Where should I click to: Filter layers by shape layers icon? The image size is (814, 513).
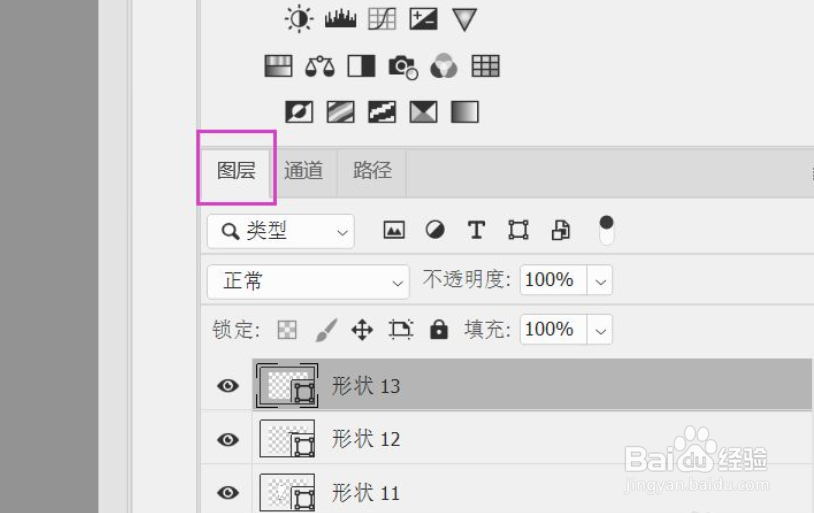518,230
